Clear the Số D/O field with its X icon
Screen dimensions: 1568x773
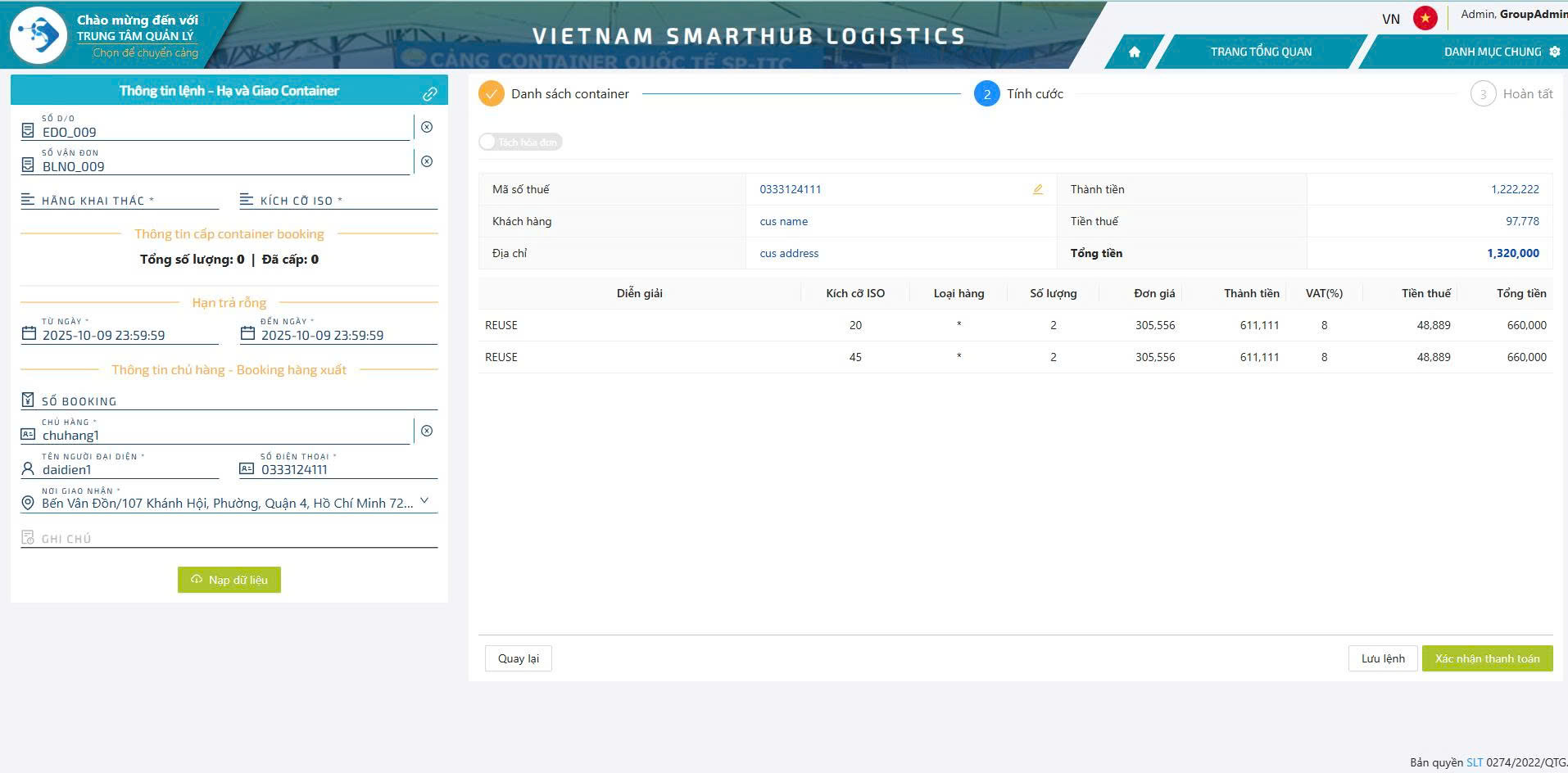(427, 127)
